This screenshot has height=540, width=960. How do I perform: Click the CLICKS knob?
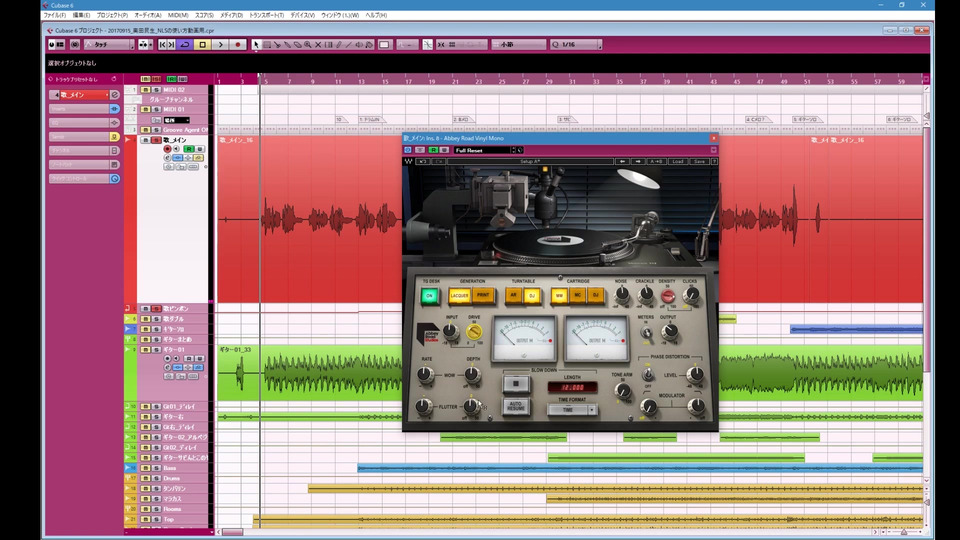[691, 295]
